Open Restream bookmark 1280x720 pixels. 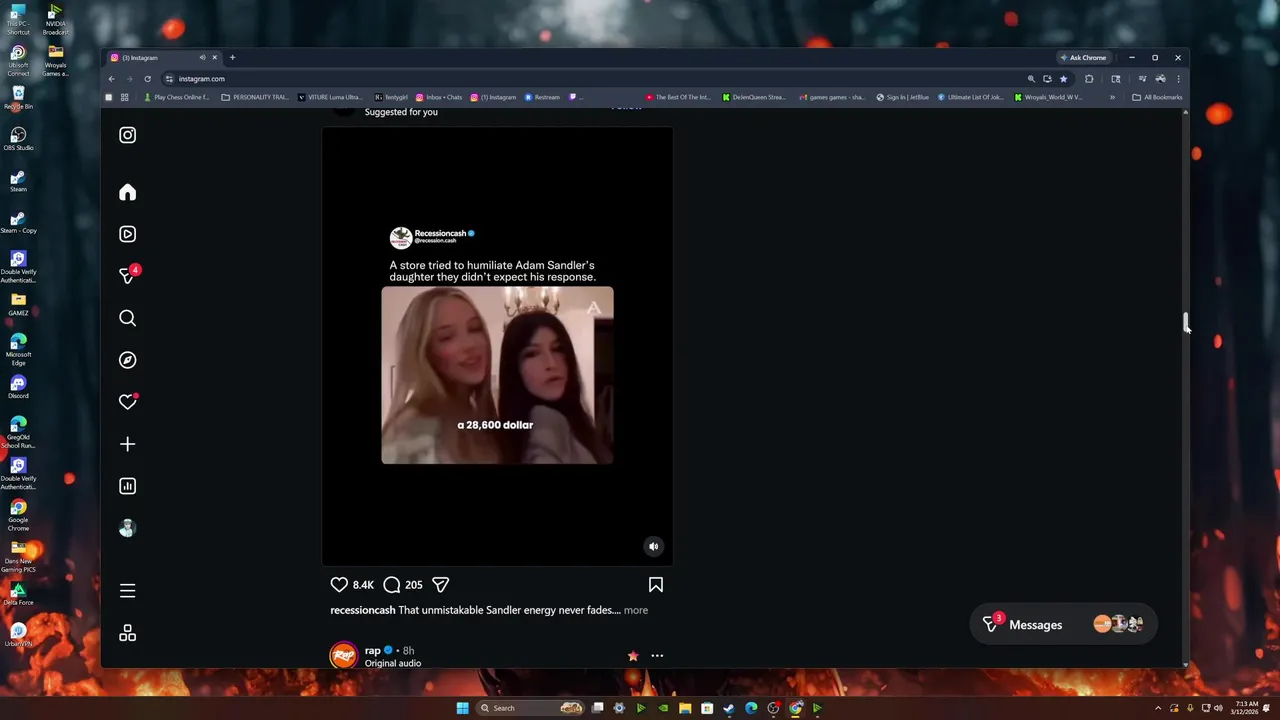point(542,97)
